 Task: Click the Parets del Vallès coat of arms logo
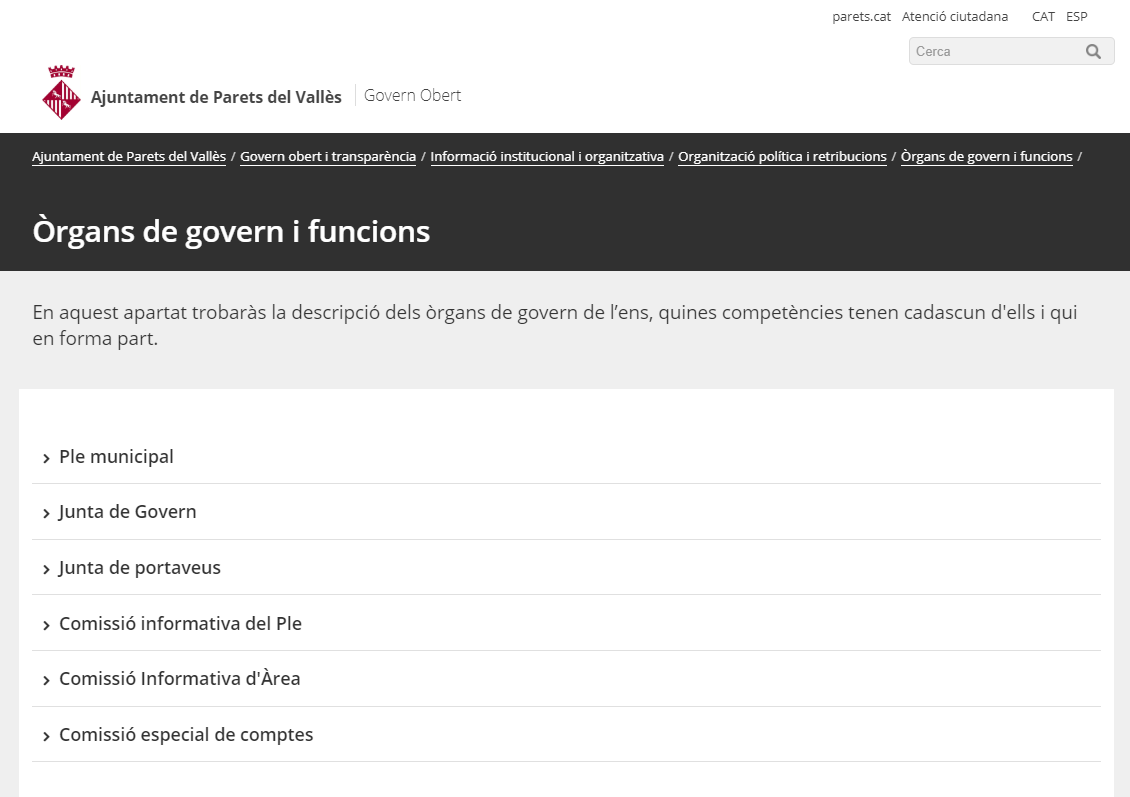point(62,94)
